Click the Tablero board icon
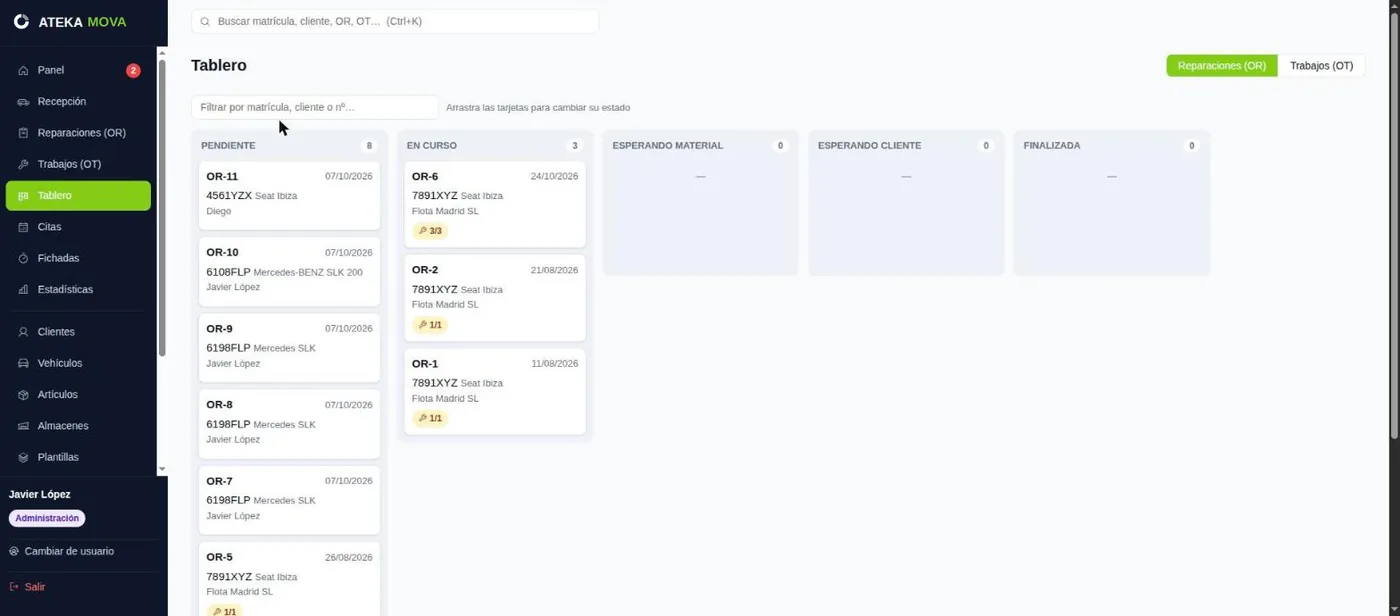 (x=24, y=196)
